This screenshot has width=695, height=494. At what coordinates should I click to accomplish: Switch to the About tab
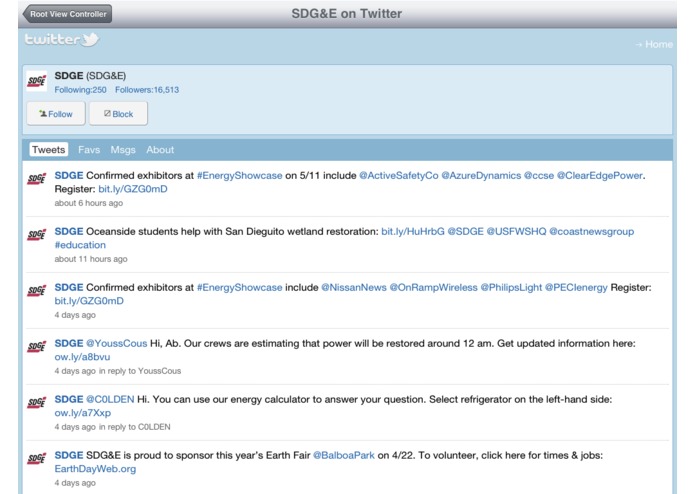tap(160, 150)
